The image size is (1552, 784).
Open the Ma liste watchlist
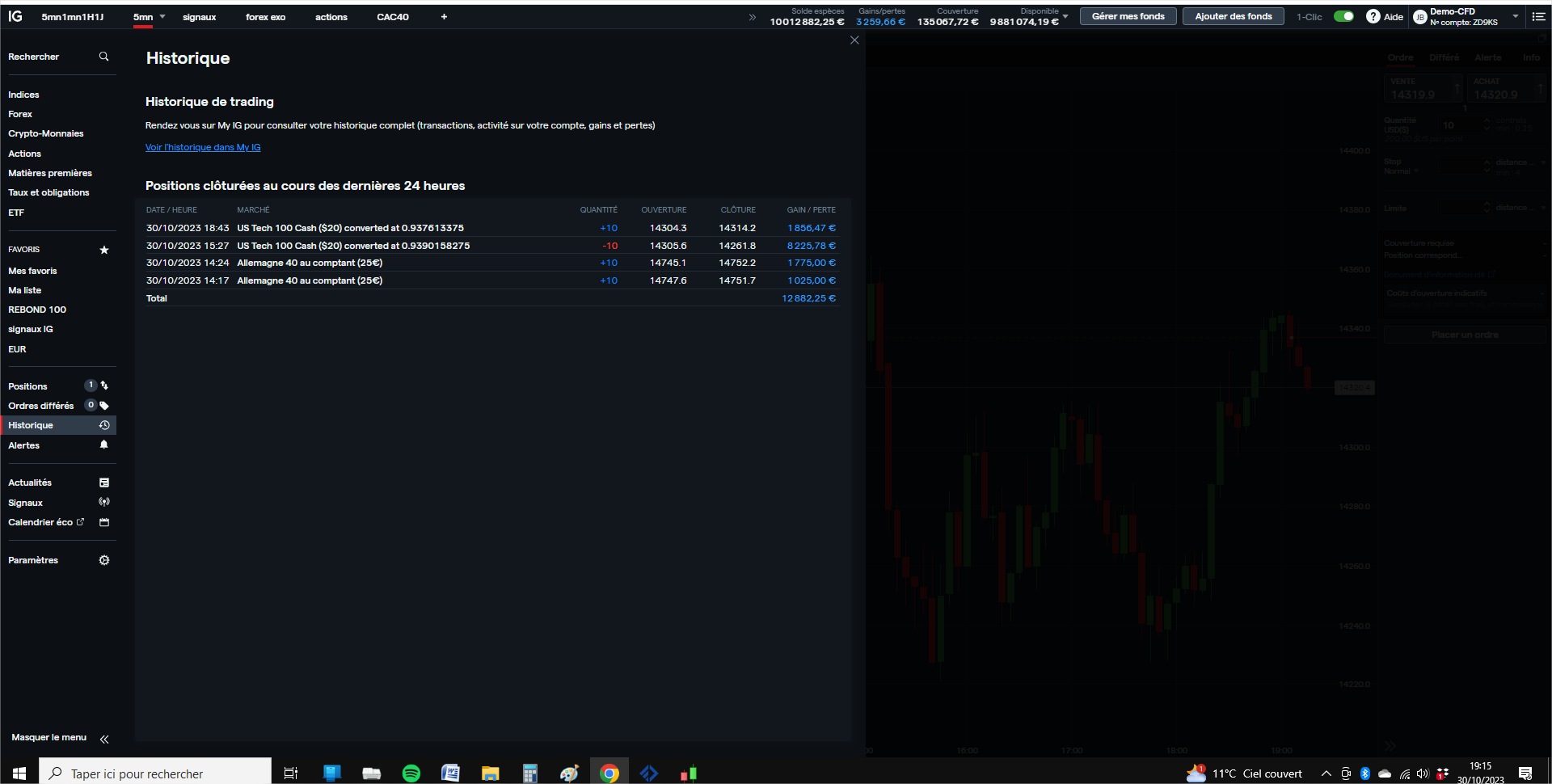(24, 290)
